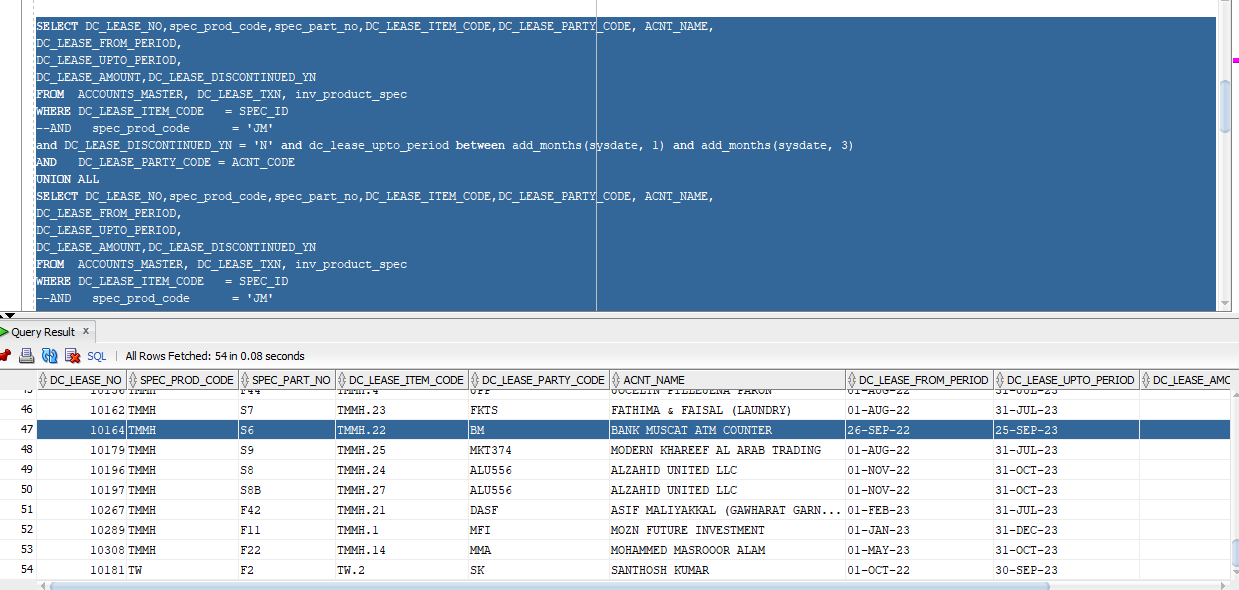Refresh the result grid
The width and height of the screenshot is (1239, 590).
(x=49, y=355)
